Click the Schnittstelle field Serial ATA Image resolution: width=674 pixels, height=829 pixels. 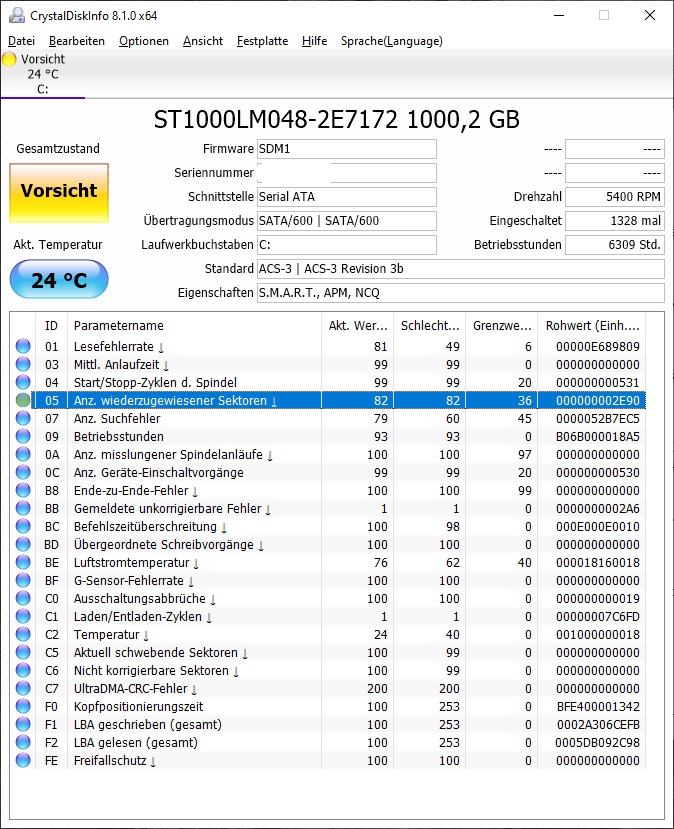coord(347,197)
